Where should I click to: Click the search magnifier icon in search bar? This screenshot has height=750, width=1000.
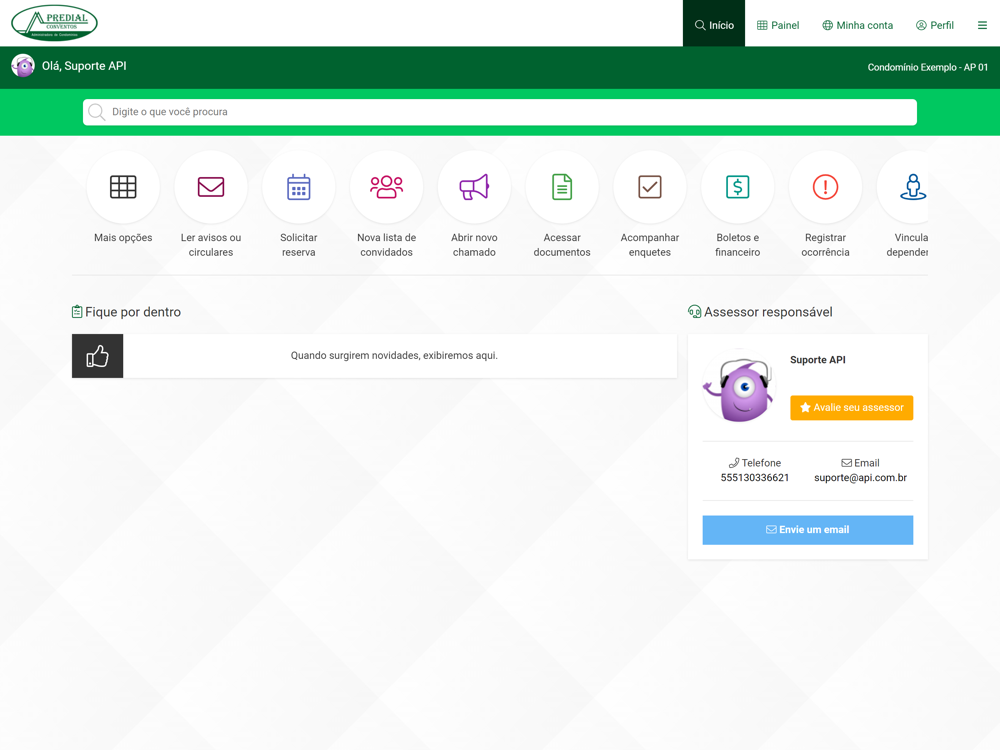tap(96, 112)
